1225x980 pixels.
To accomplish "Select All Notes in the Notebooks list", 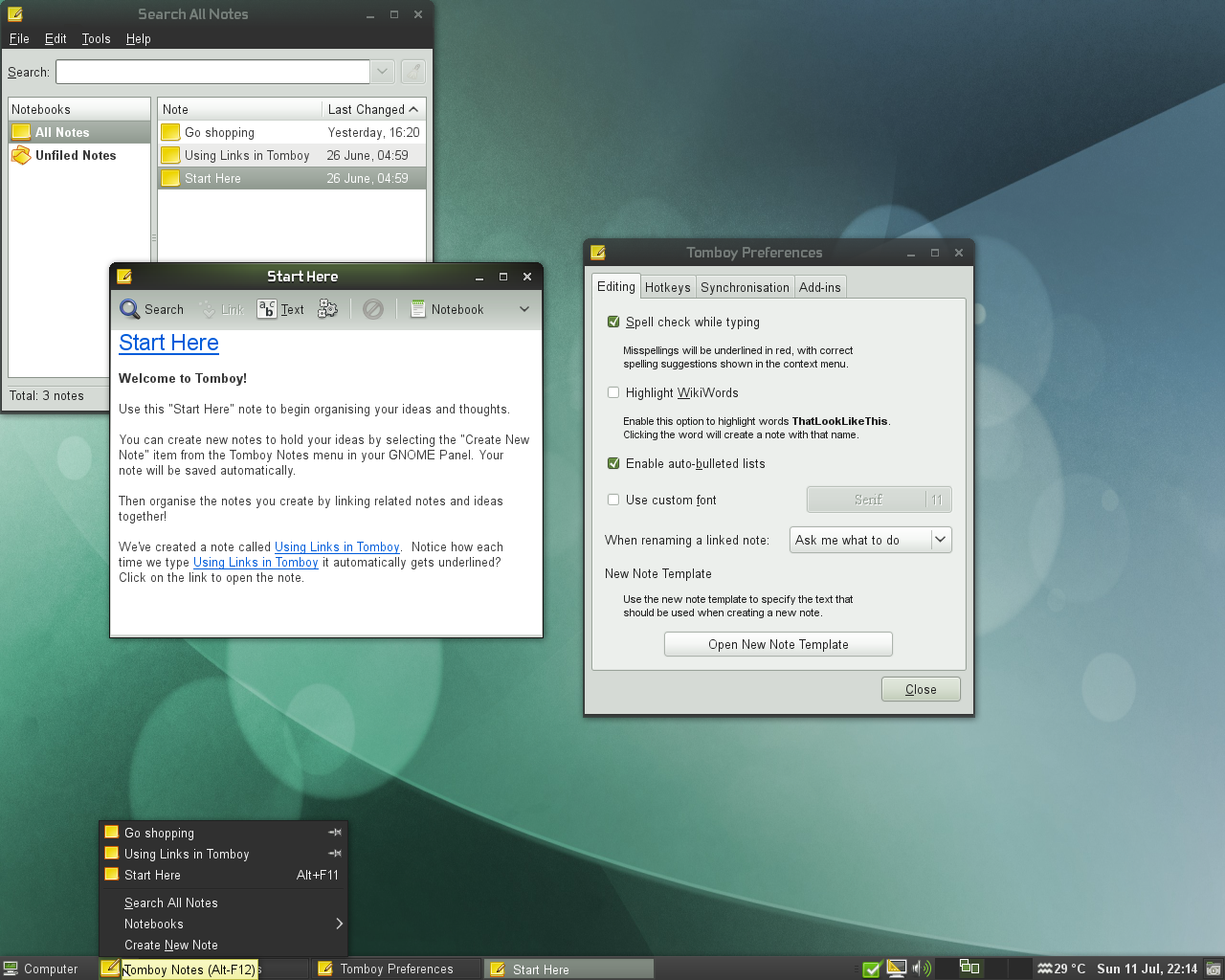I will [79, 132].
